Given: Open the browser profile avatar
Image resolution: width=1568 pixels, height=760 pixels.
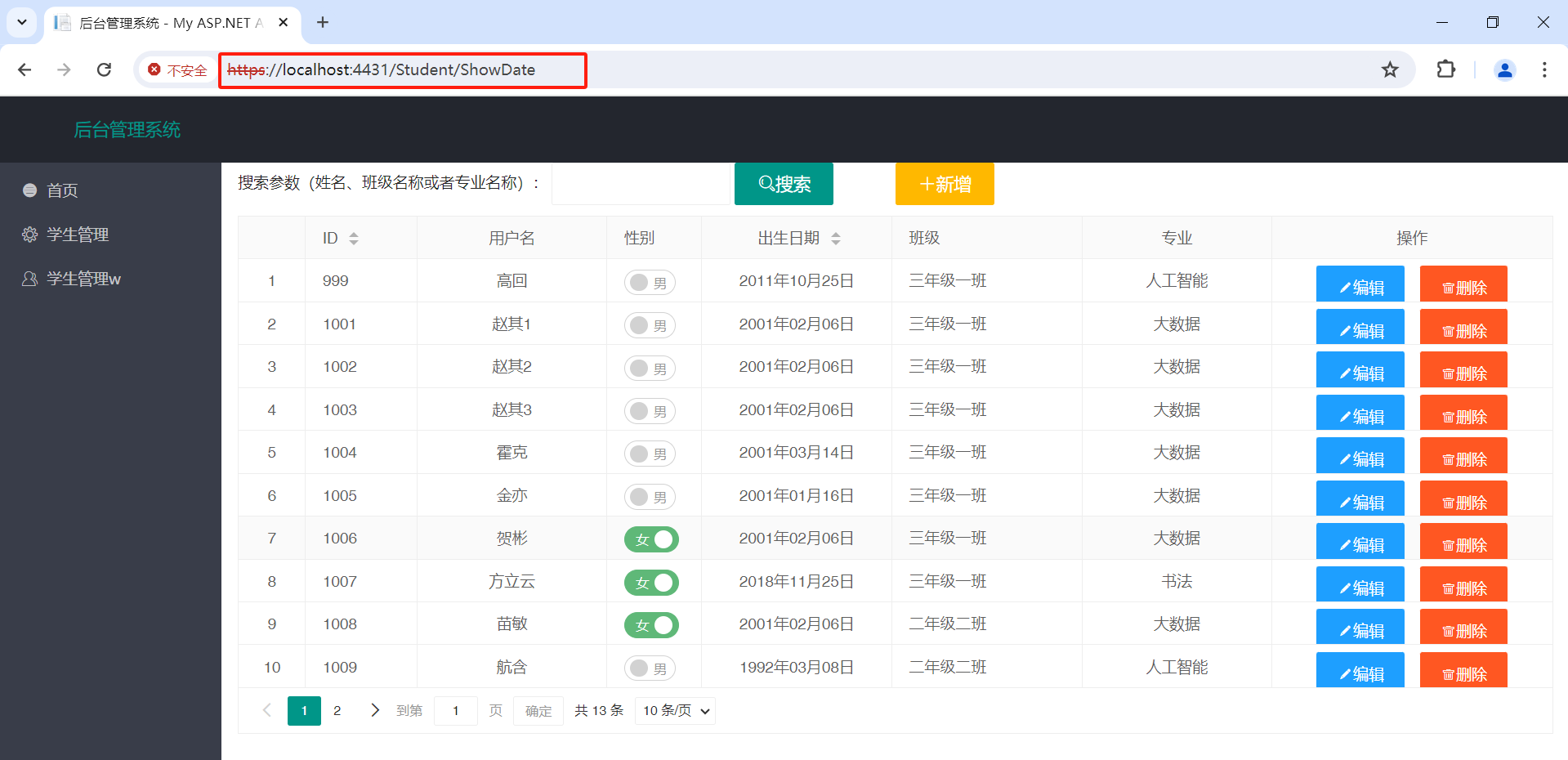Looking at the screenshot, I should pos(1504,69).
